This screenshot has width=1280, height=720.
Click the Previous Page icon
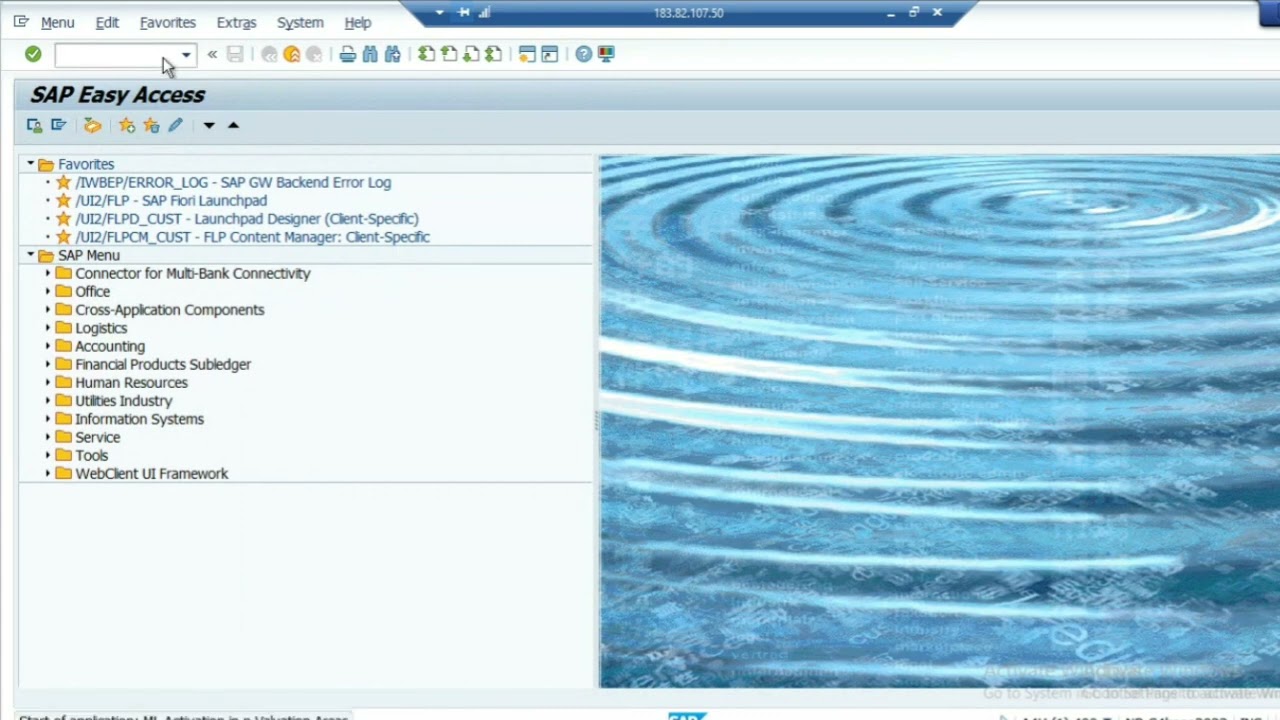click(449, 54)
